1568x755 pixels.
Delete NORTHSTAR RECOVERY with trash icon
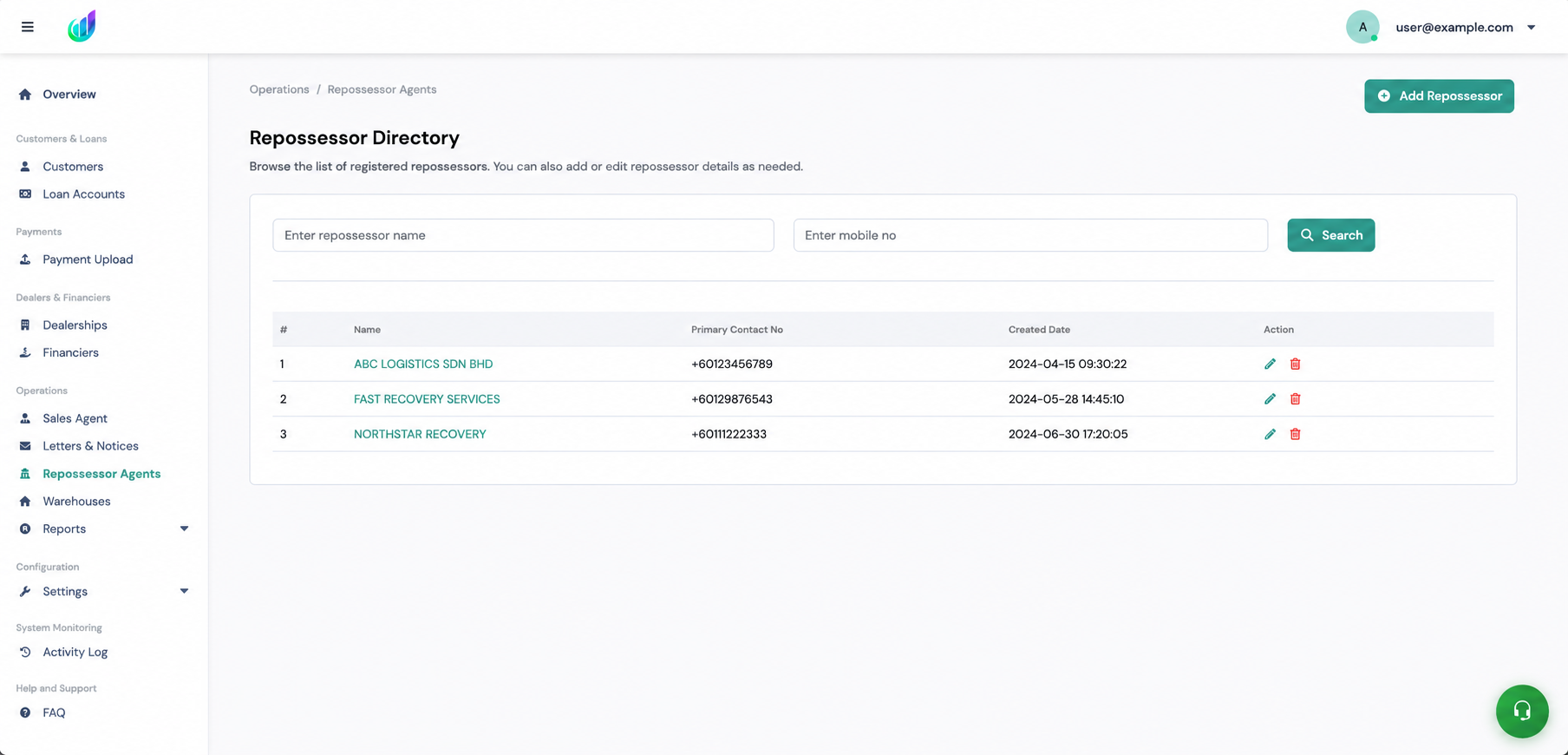[x=1295, y=434]
